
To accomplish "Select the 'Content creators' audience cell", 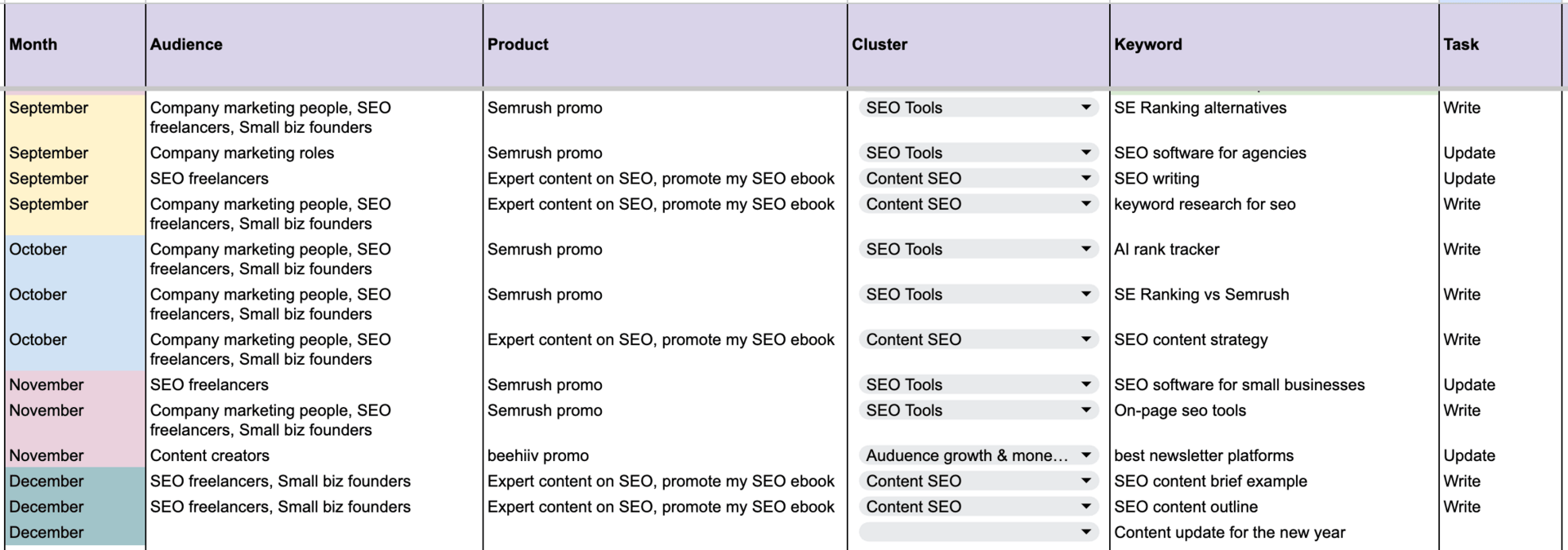I will tap(314, 455).
